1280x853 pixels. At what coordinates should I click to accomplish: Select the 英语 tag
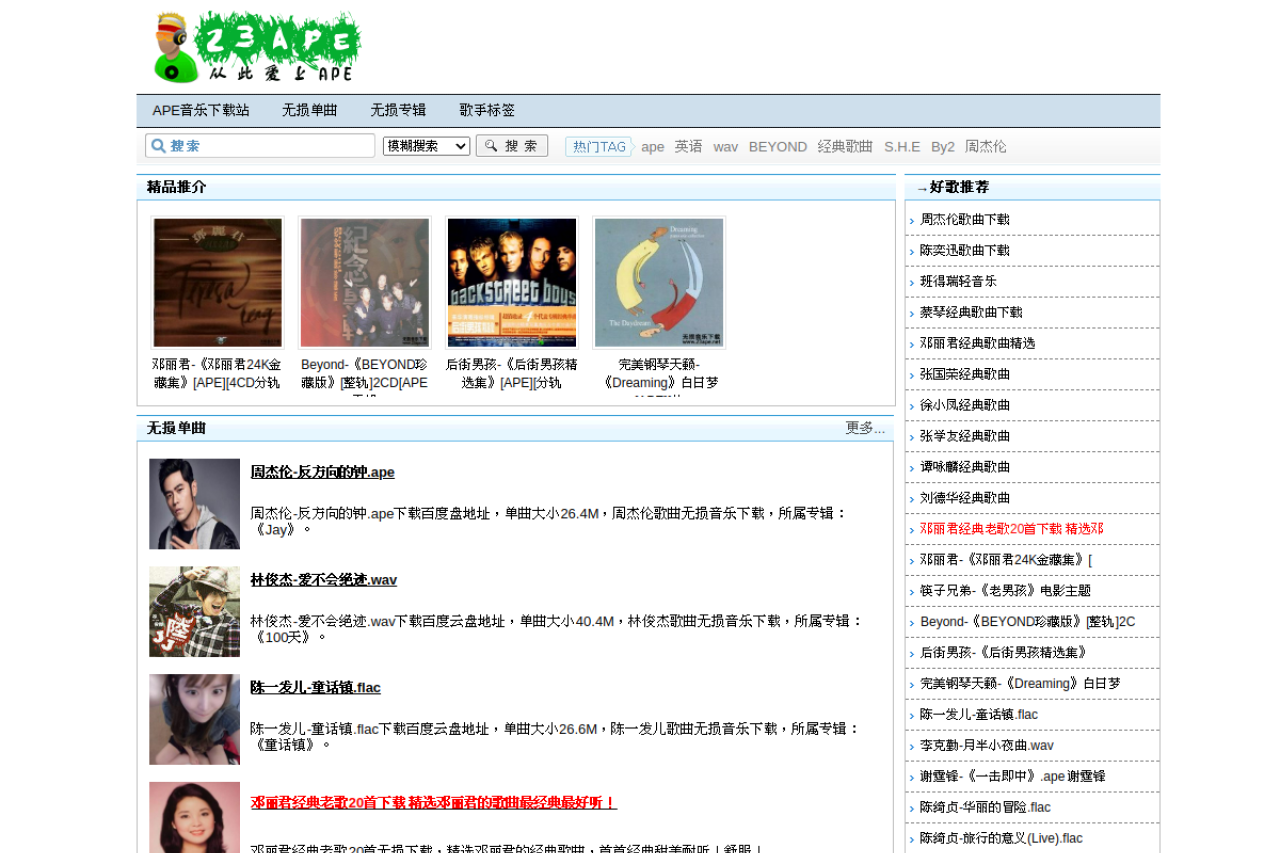(688, 147)
